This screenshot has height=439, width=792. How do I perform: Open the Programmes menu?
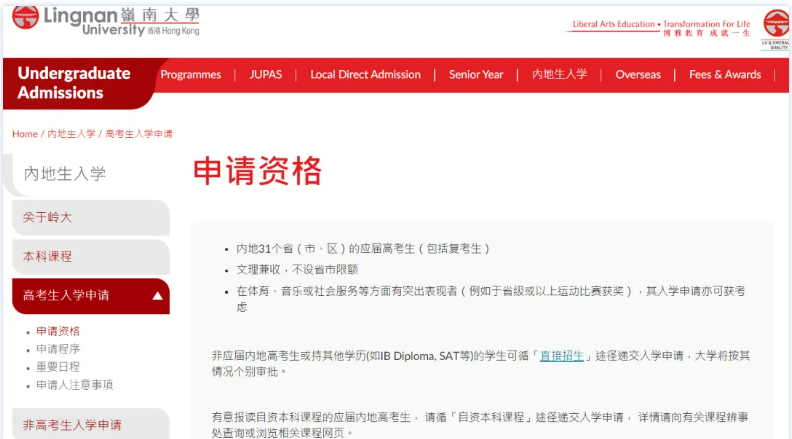click(190, 75)
